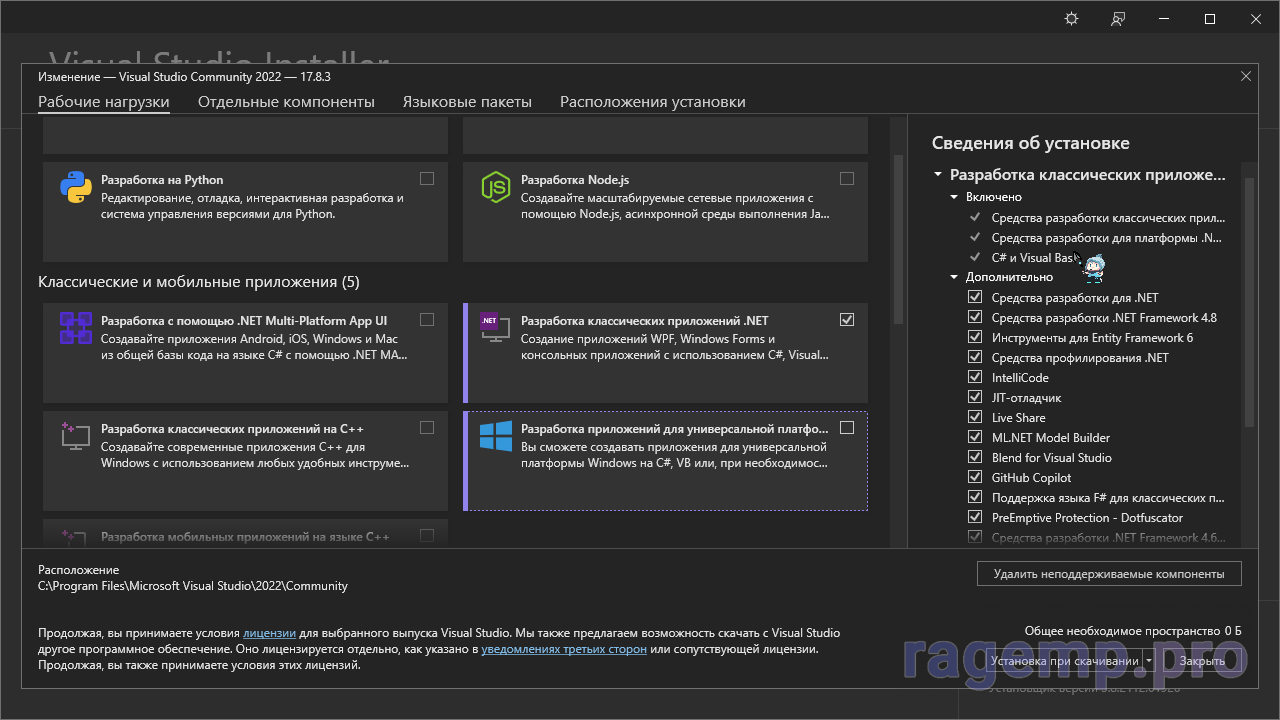
Task: Click the feedback icon in title bar
Action: [1118, 19]
